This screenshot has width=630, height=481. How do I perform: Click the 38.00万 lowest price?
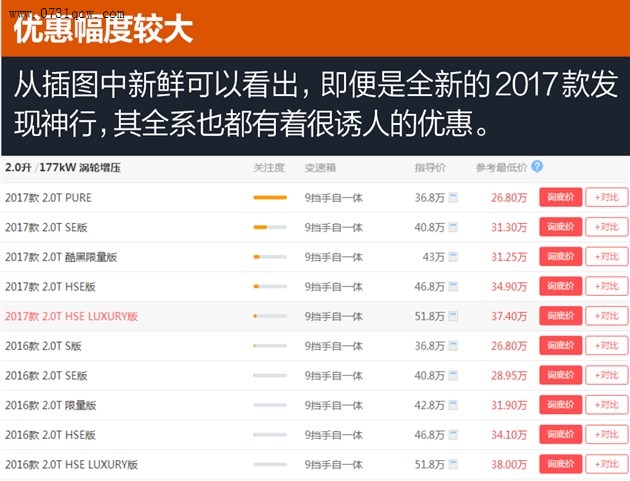pyautogui.click(x=509, y=465)
